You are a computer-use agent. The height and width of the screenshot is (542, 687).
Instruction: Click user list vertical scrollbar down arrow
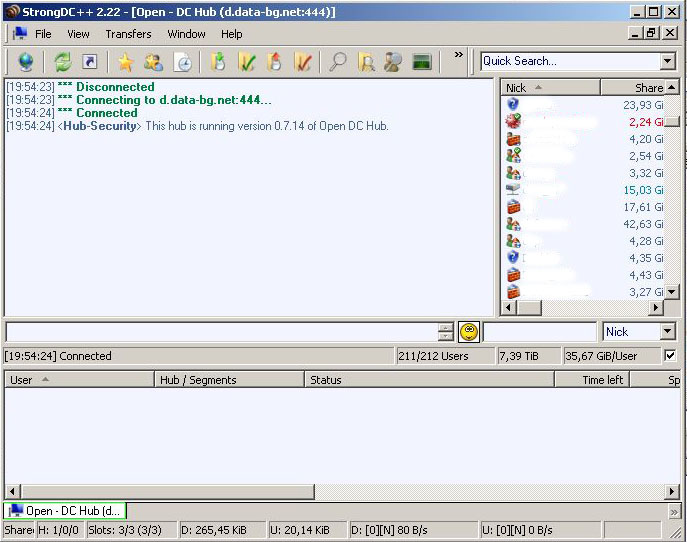tap(672, 291)
